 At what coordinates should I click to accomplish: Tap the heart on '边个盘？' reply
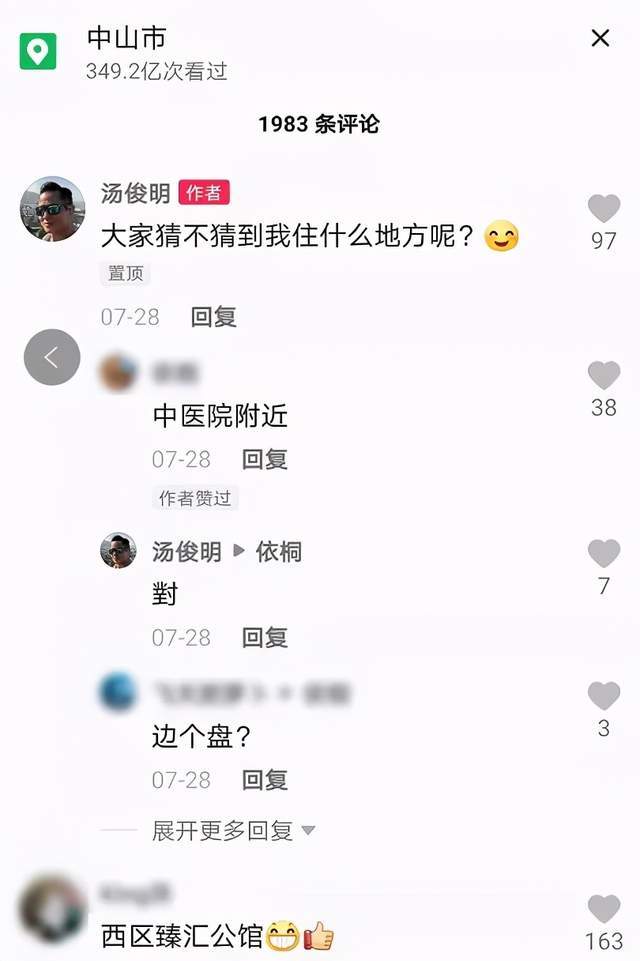point(604,696)
